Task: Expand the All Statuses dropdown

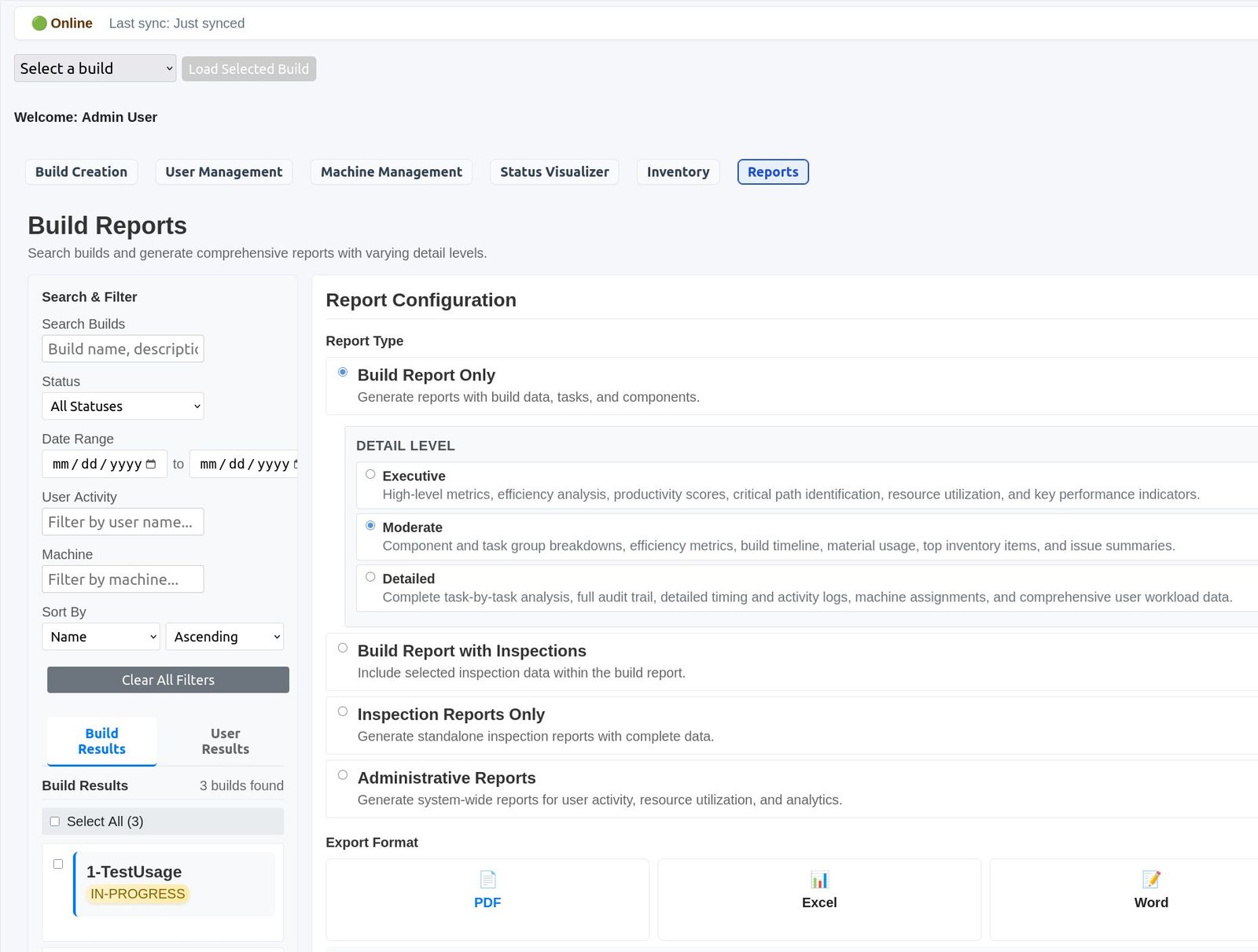Action: (x=123, y=406)
